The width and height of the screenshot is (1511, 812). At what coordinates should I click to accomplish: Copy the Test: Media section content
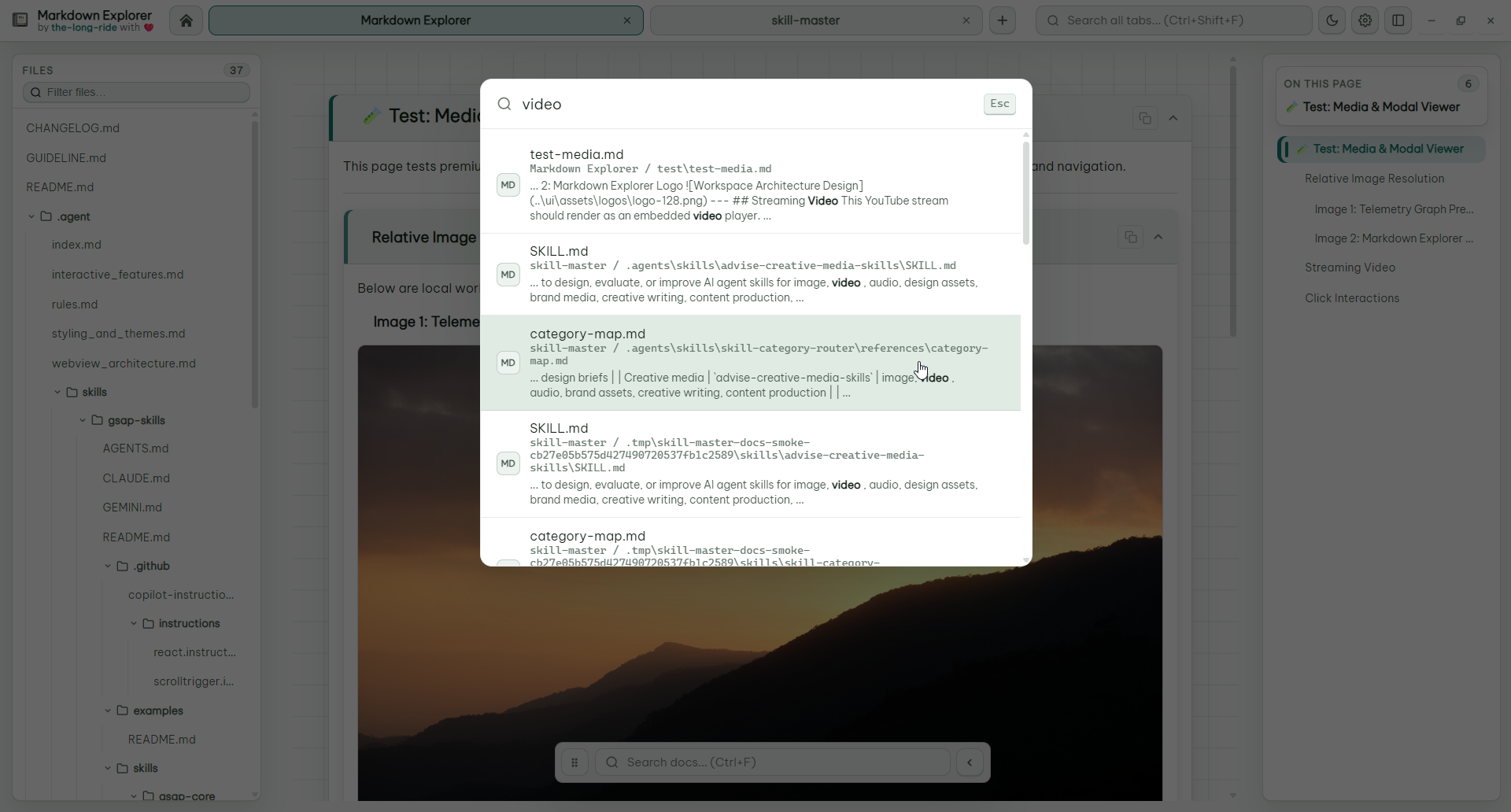coord(1145,118)
